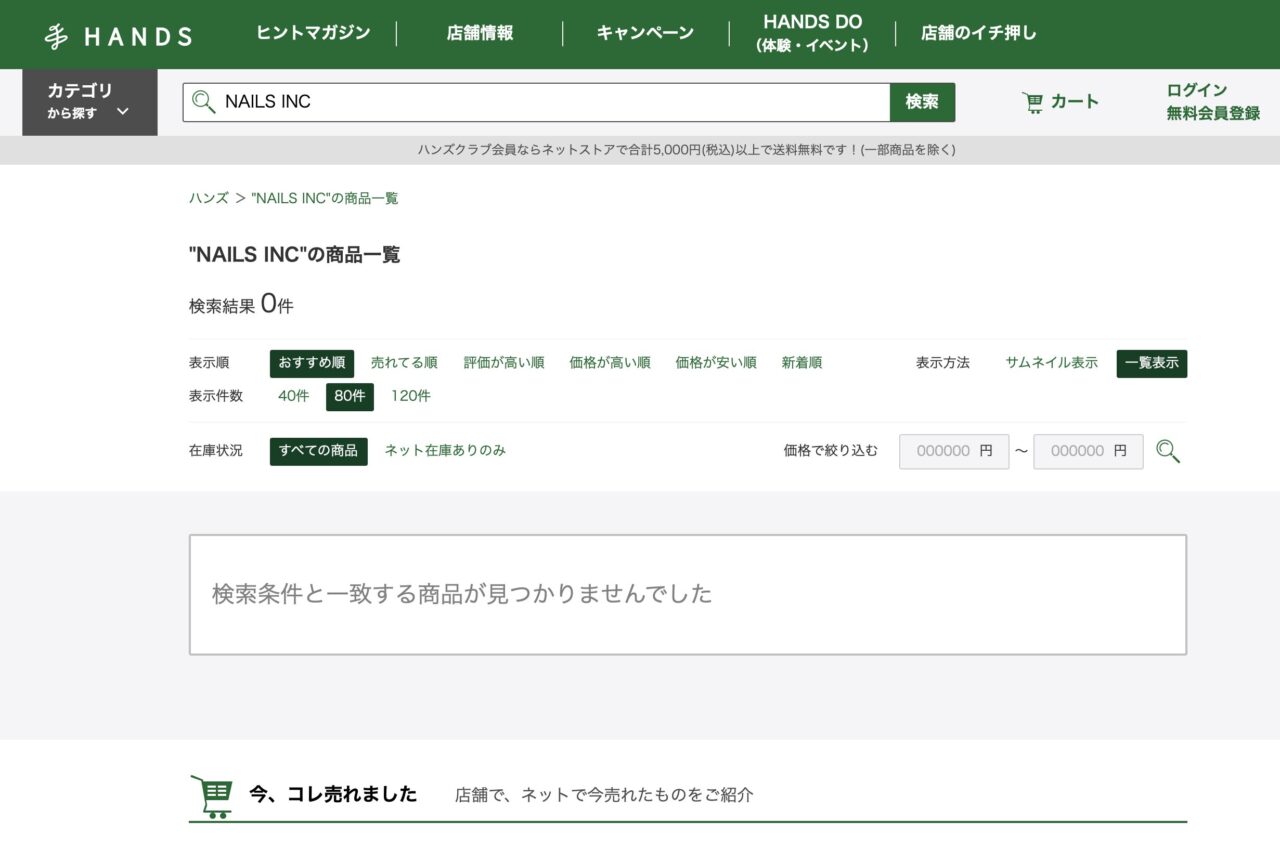Click the green cart icon beside 今、コレ売れました
This screenshot has width=1280, height=862.
[211, 796]
